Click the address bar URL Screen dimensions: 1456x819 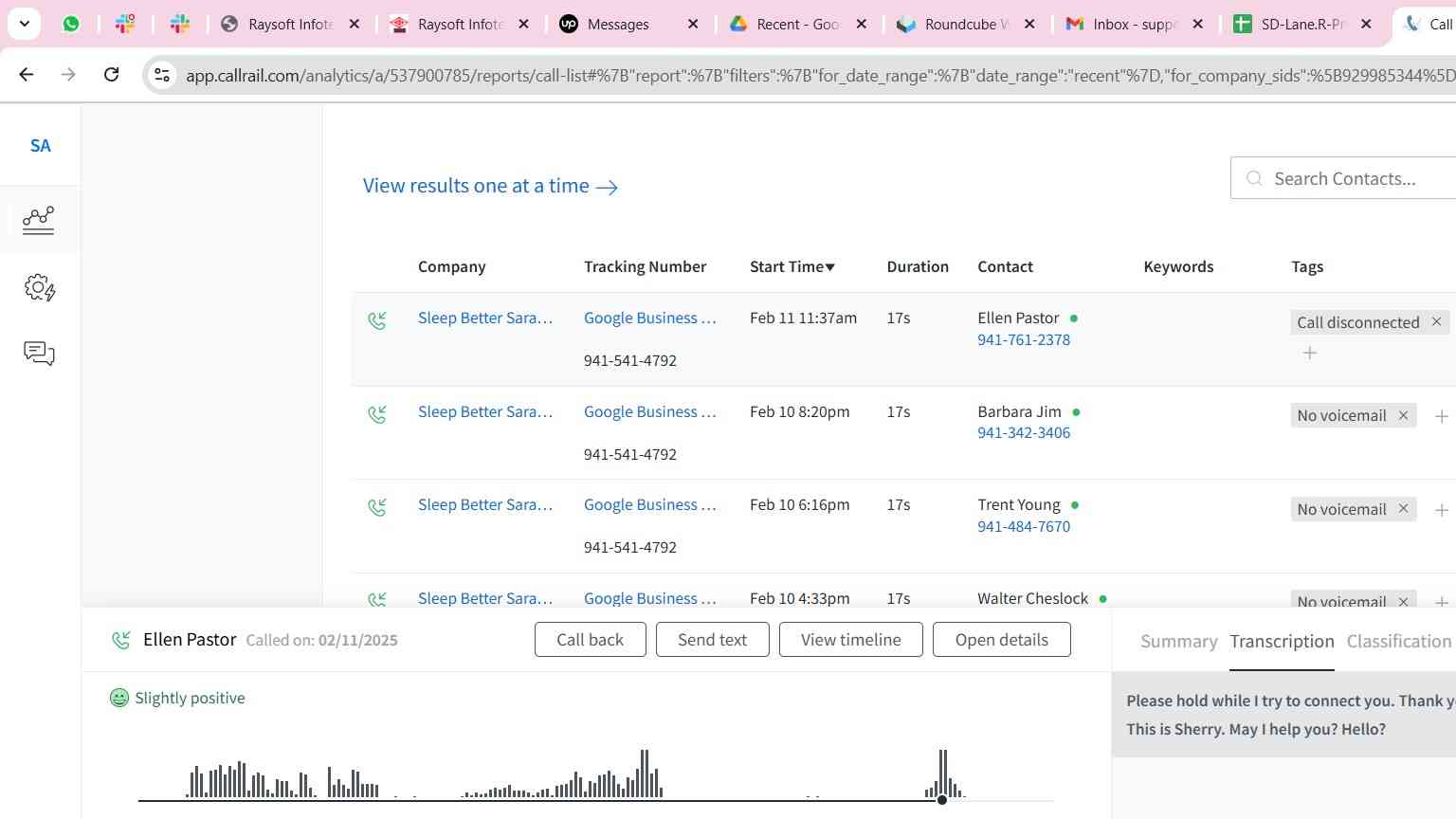tap(820, 75)
